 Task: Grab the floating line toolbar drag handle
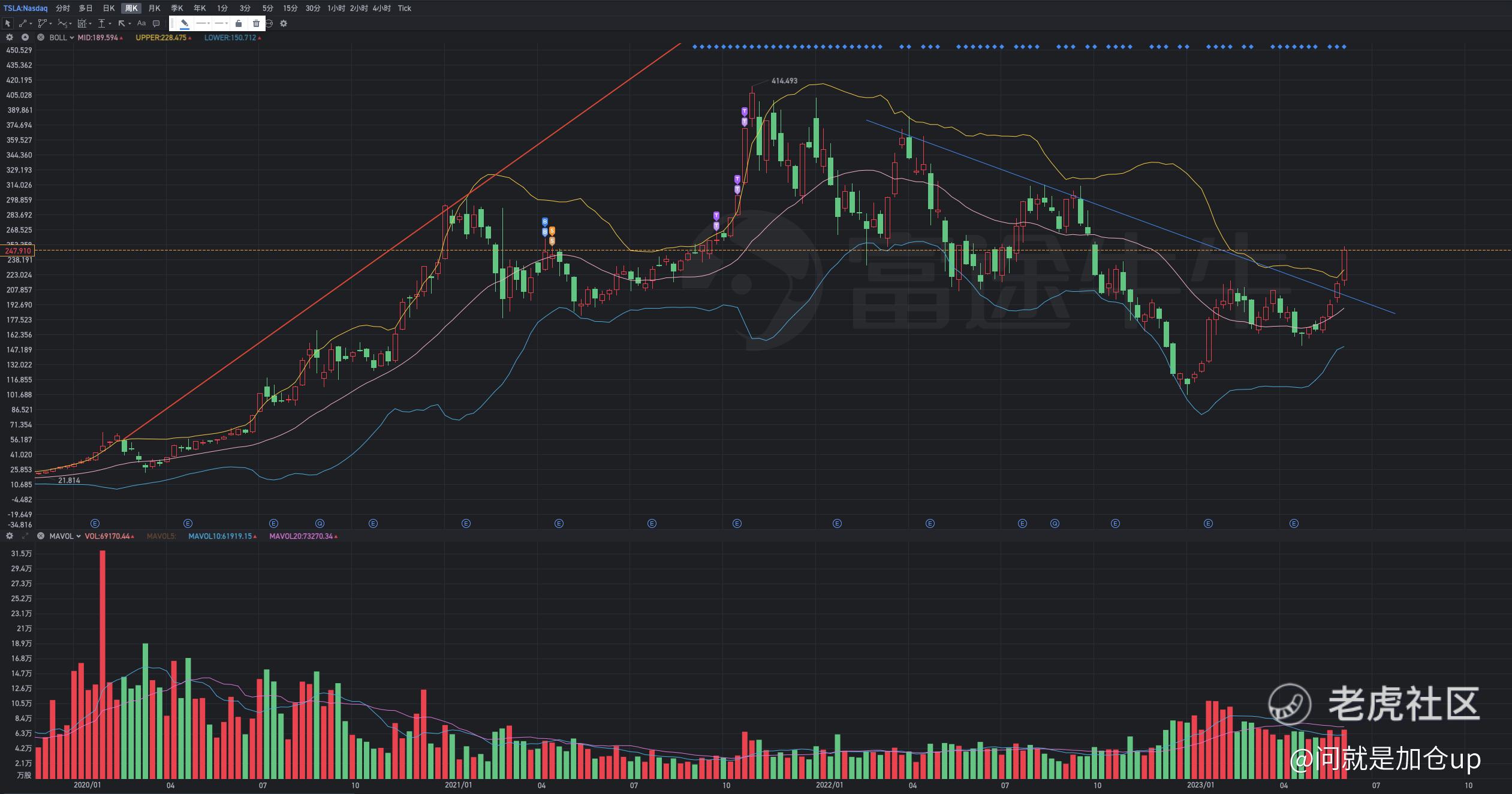pyautogui.click(x=172, y=23)
